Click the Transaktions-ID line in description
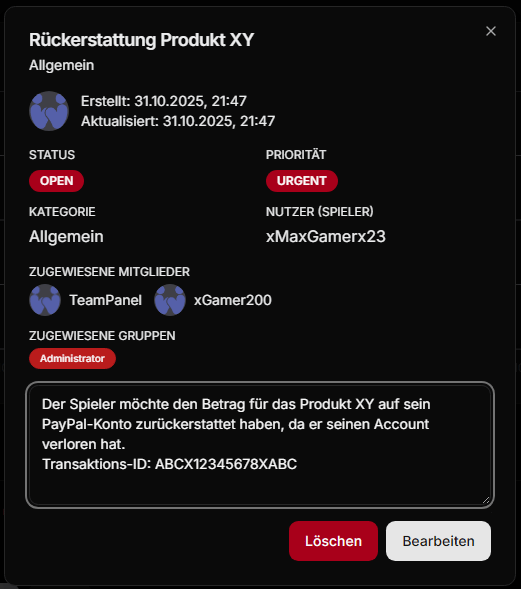Image resolution: width=521 pixels, height=589 pixels. click(x=169, y=464)
